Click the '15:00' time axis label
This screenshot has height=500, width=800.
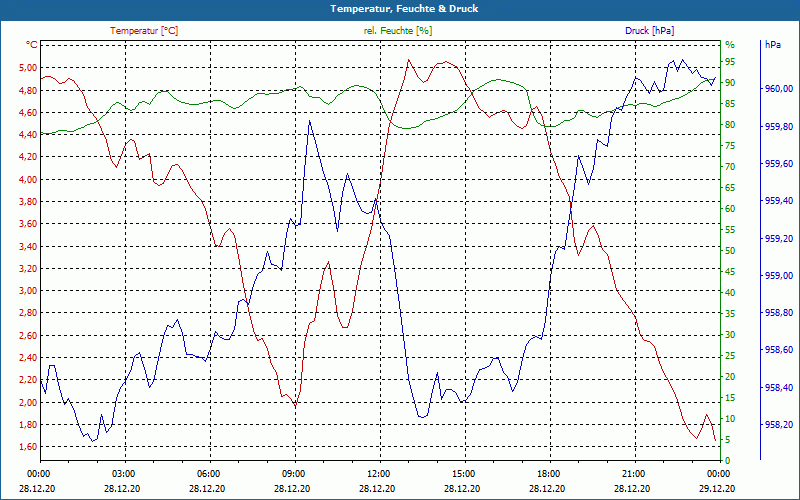[464, 473]
